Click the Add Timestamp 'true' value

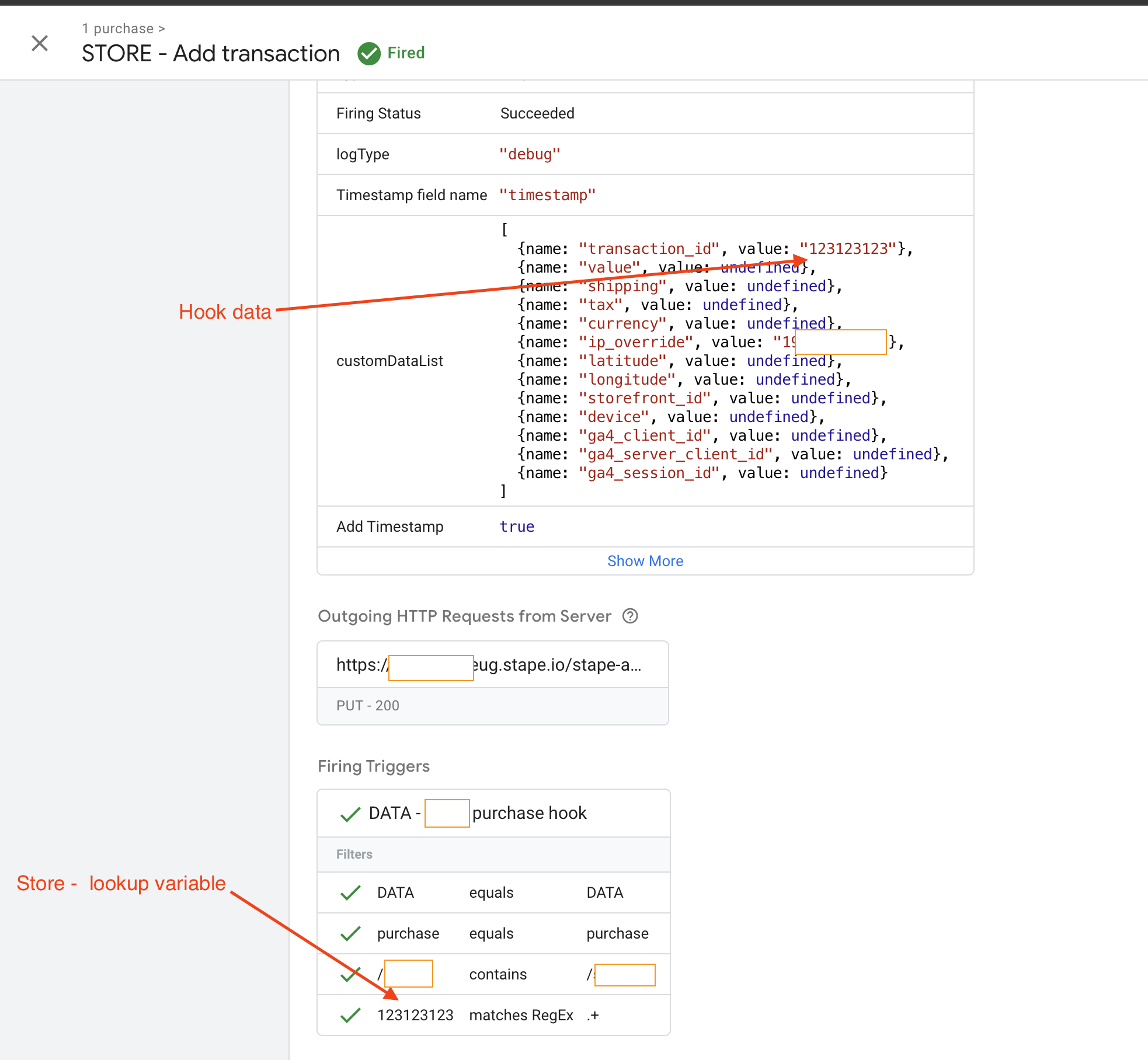517,526
